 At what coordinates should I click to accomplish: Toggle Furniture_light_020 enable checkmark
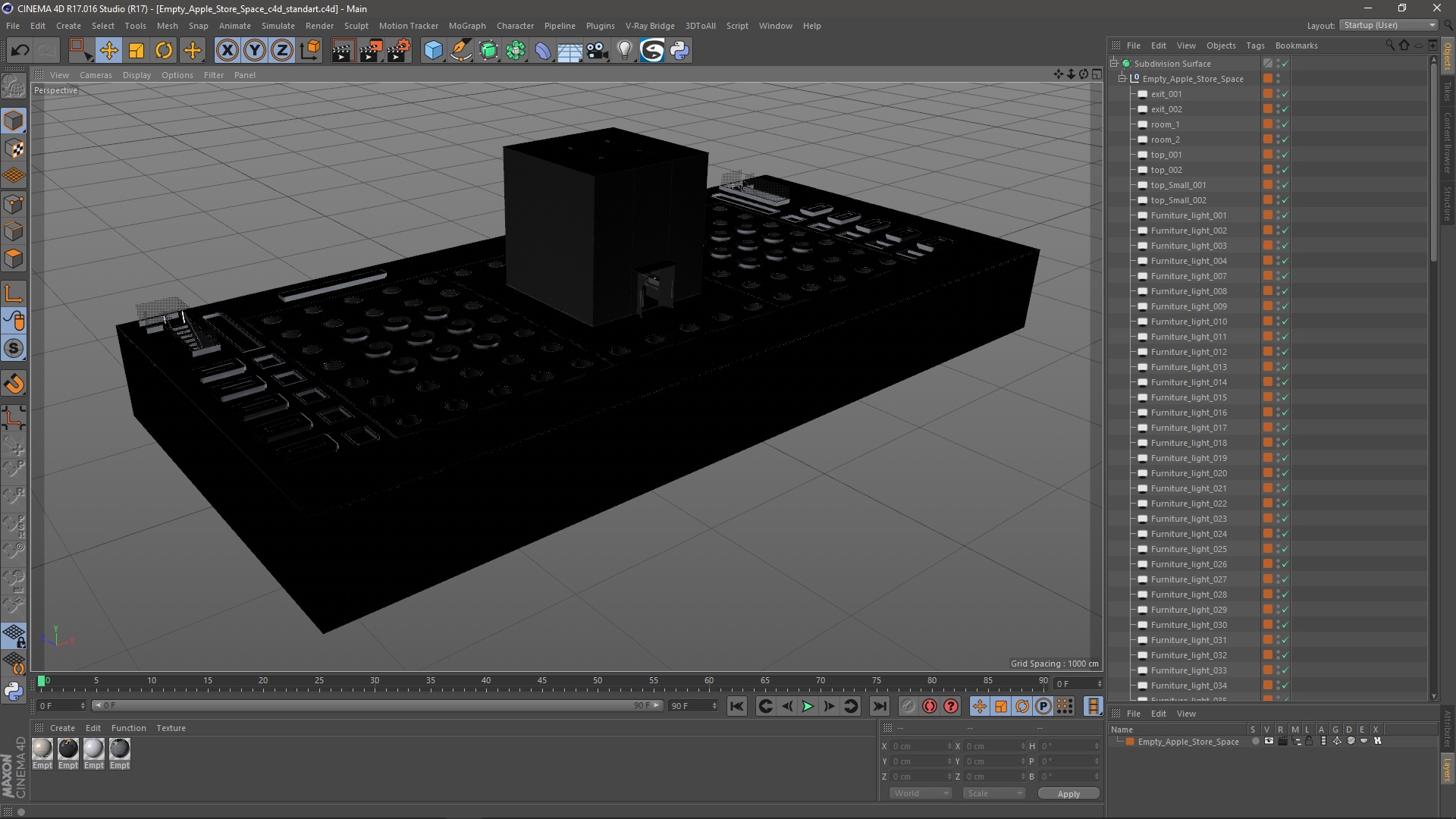coord(1285,473)
